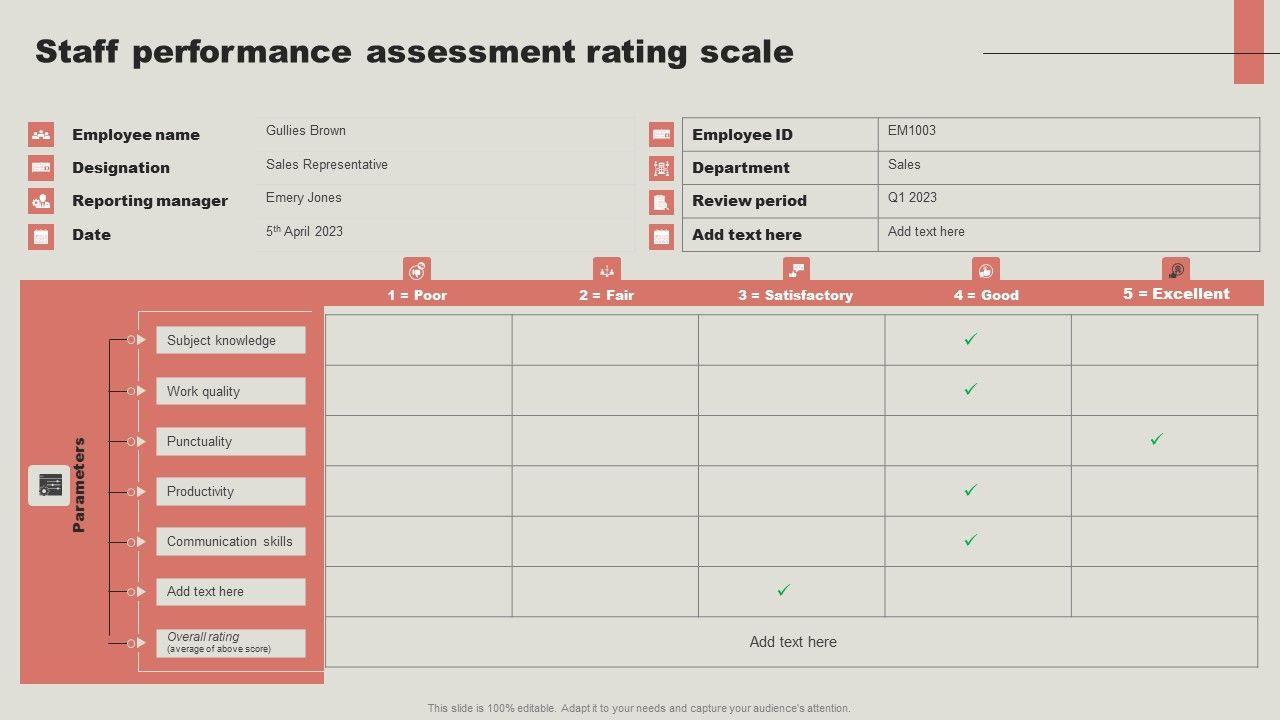Click the Punctuality checkmark under Excellent
The image size is (1280, 720).
1157,440
